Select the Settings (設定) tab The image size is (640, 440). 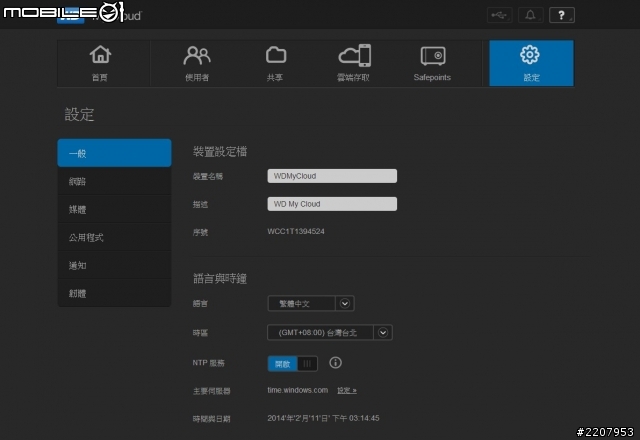[x=531, y=63]
